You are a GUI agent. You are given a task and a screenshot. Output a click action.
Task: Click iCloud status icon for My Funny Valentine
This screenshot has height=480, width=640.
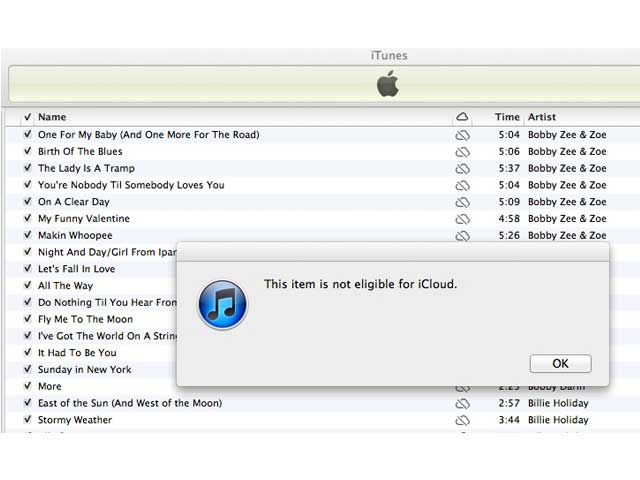tap(462, 219)
